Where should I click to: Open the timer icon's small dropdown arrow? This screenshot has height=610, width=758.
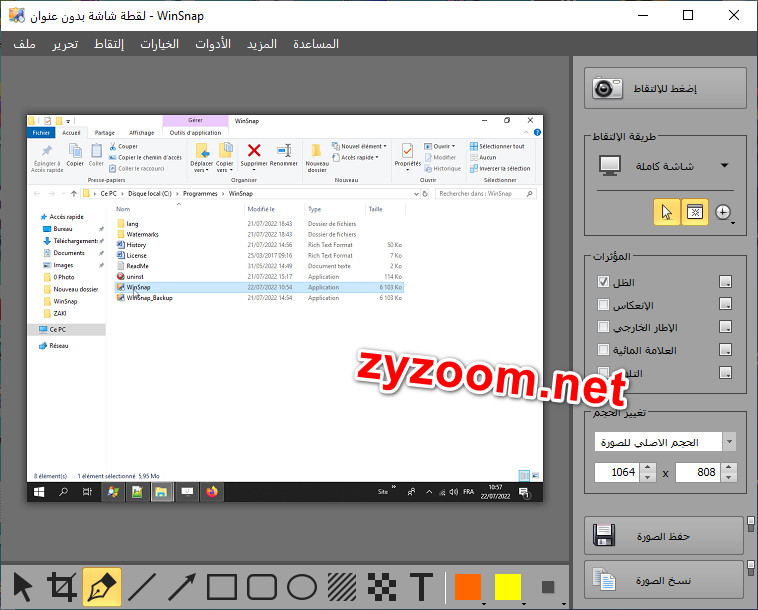tap(733, 223)
